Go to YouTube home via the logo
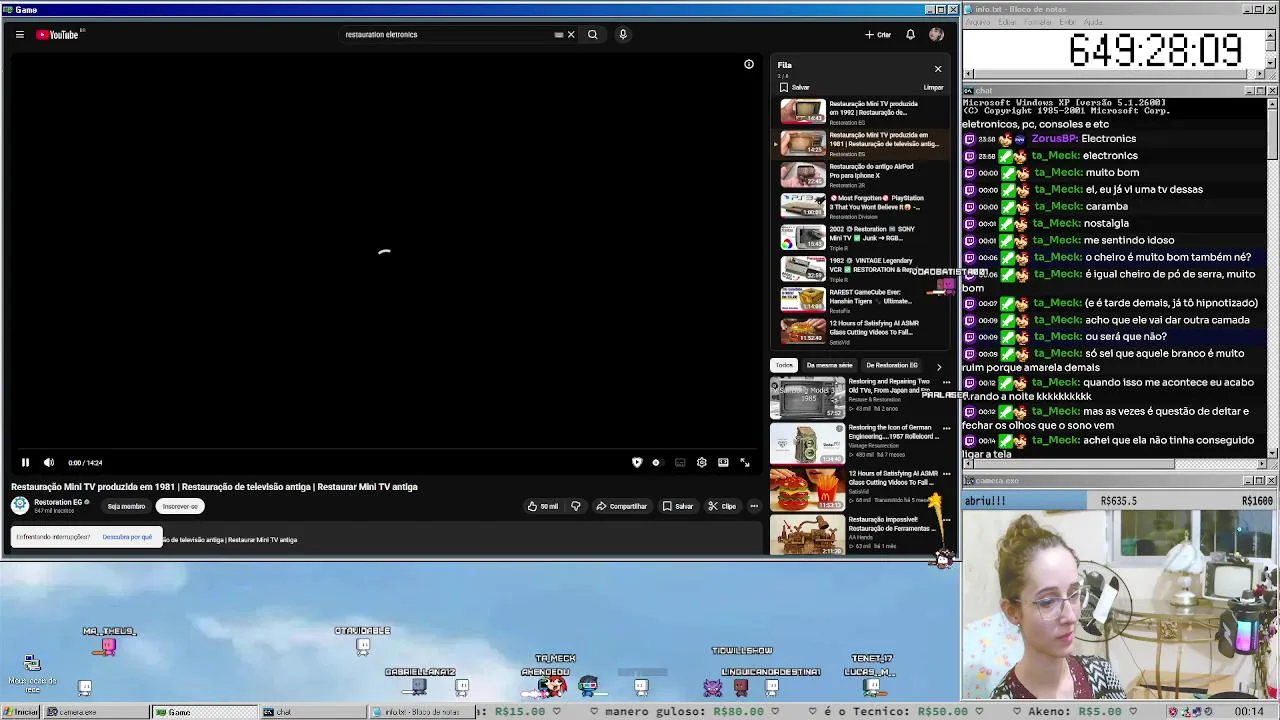The height and width of the screenshot is (720, 1280). point(57,35)
